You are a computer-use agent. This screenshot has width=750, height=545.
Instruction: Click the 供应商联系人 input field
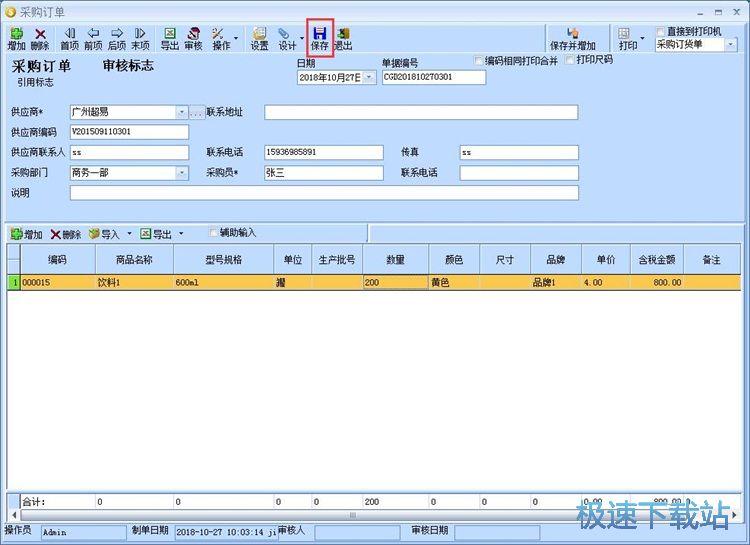click(129, 152)
